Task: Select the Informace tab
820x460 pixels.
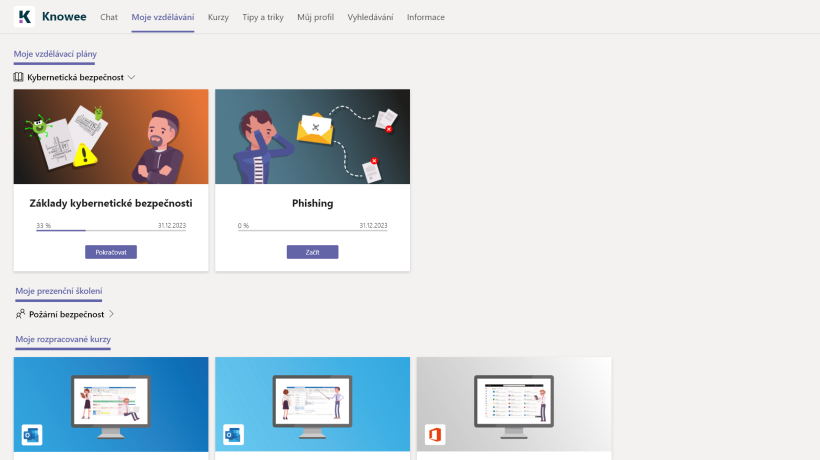Action: (x=426, y=17)
